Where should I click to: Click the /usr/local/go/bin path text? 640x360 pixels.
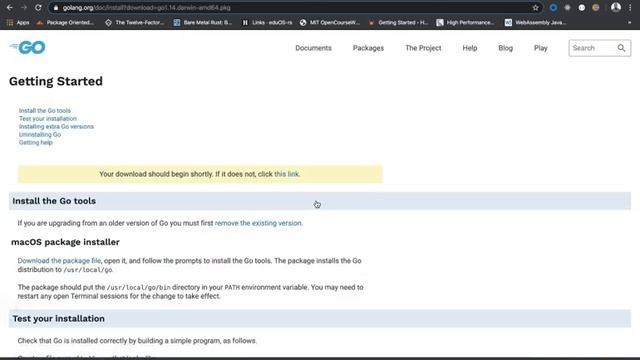[138, 288]
